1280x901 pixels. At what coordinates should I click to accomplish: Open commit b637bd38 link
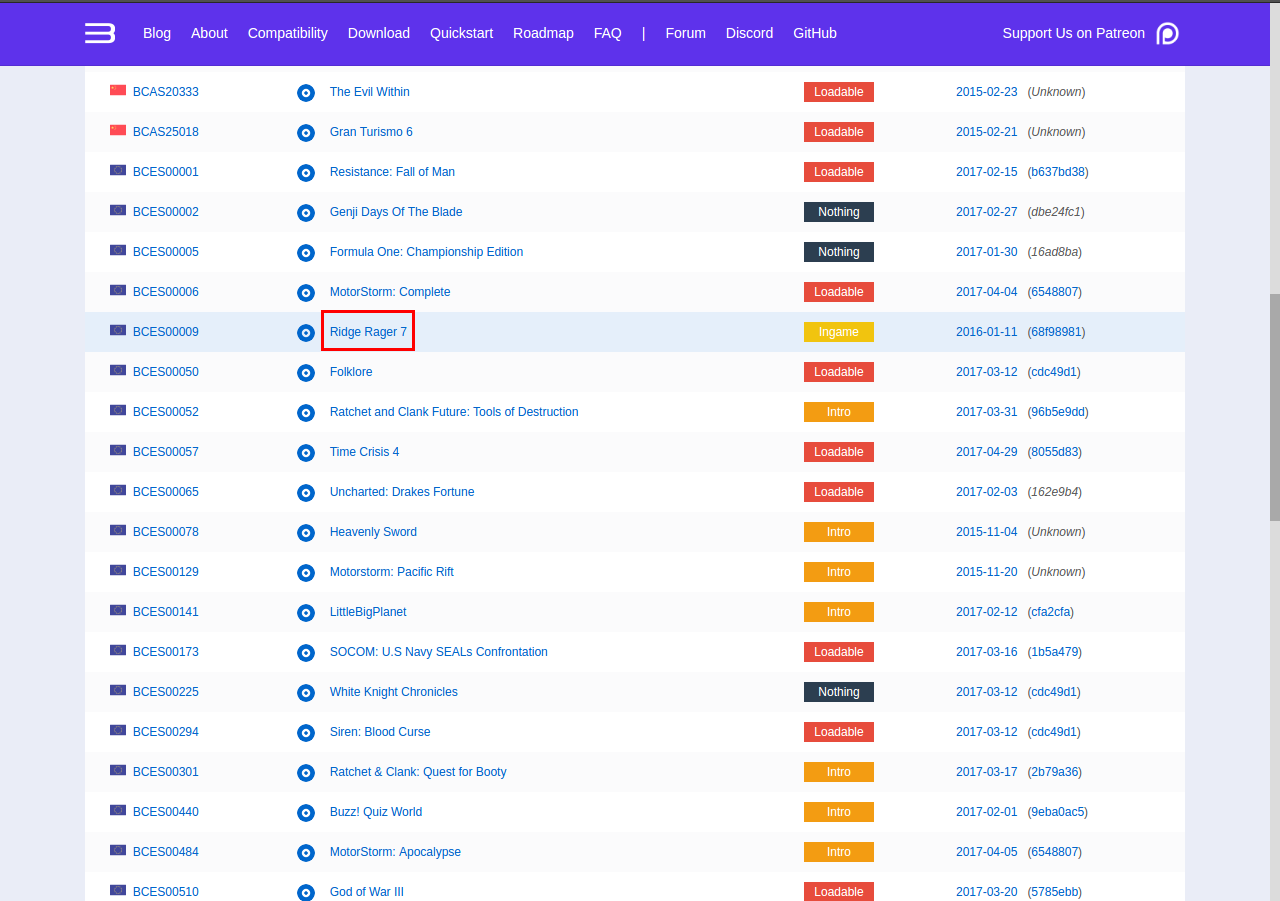1058,172
